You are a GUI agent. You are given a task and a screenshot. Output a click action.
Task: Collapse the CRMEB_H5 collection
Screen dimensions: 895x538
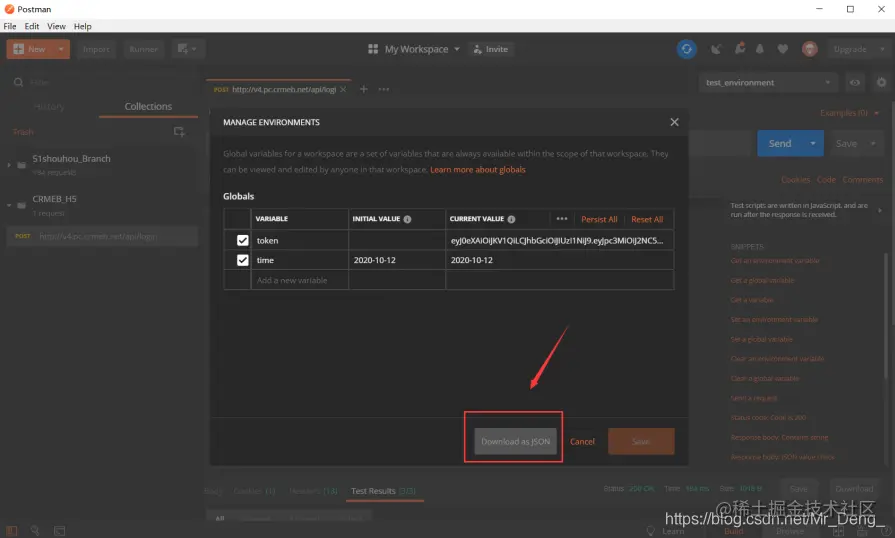tap(9, 205)
